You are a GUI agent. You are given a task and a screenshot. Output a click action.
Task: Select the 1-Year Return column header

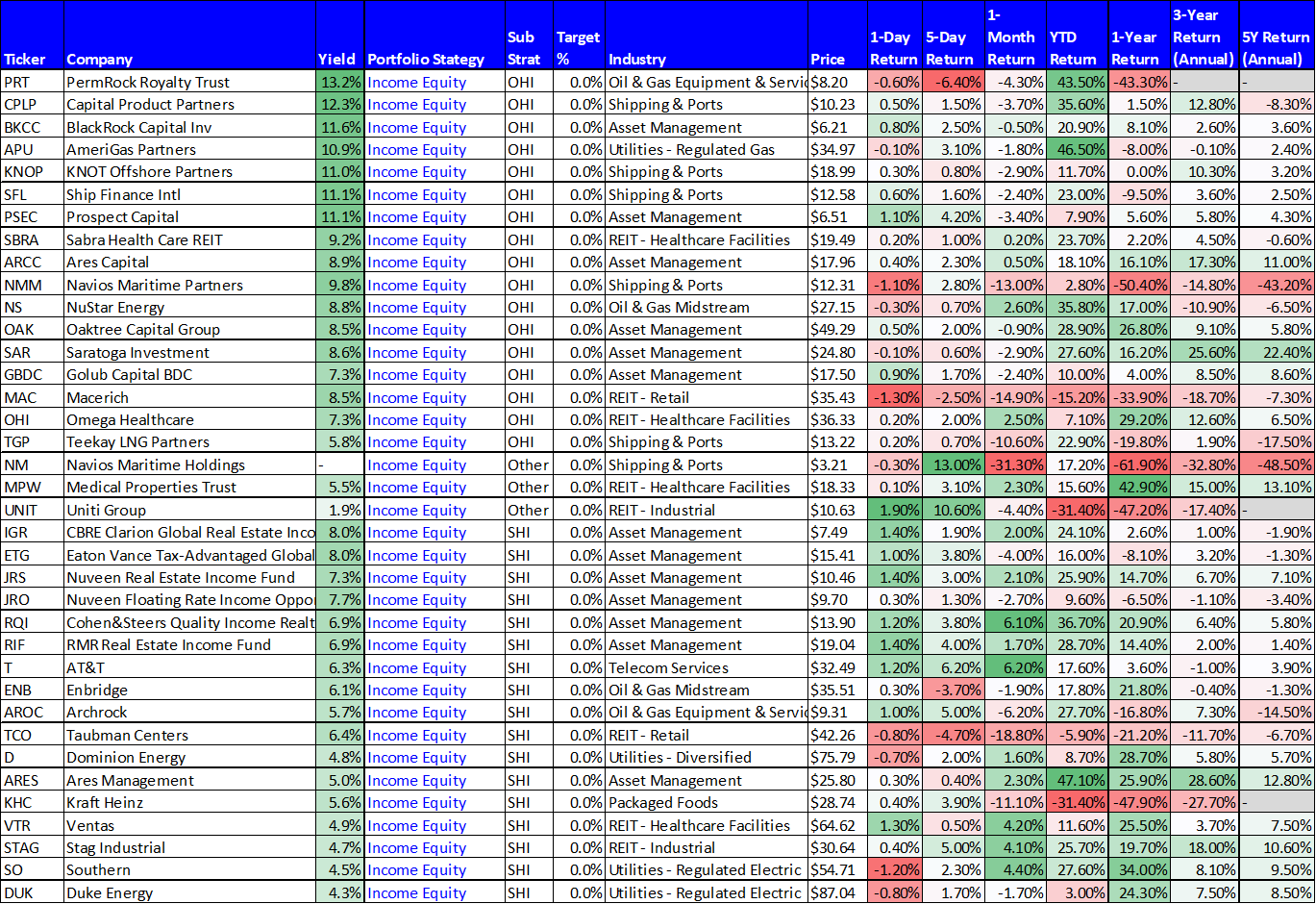[1138, 37]
